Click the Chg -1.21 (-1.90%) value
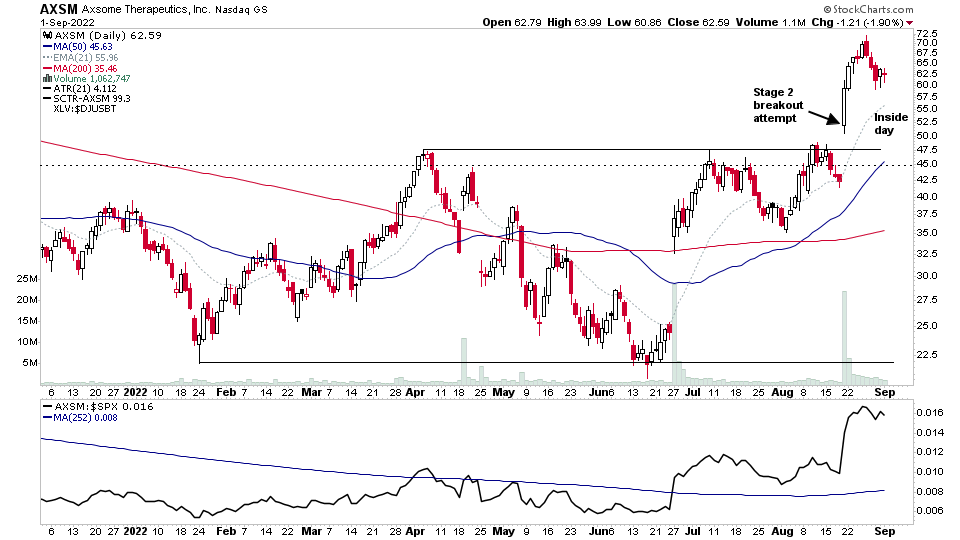 tap(857, 23)
